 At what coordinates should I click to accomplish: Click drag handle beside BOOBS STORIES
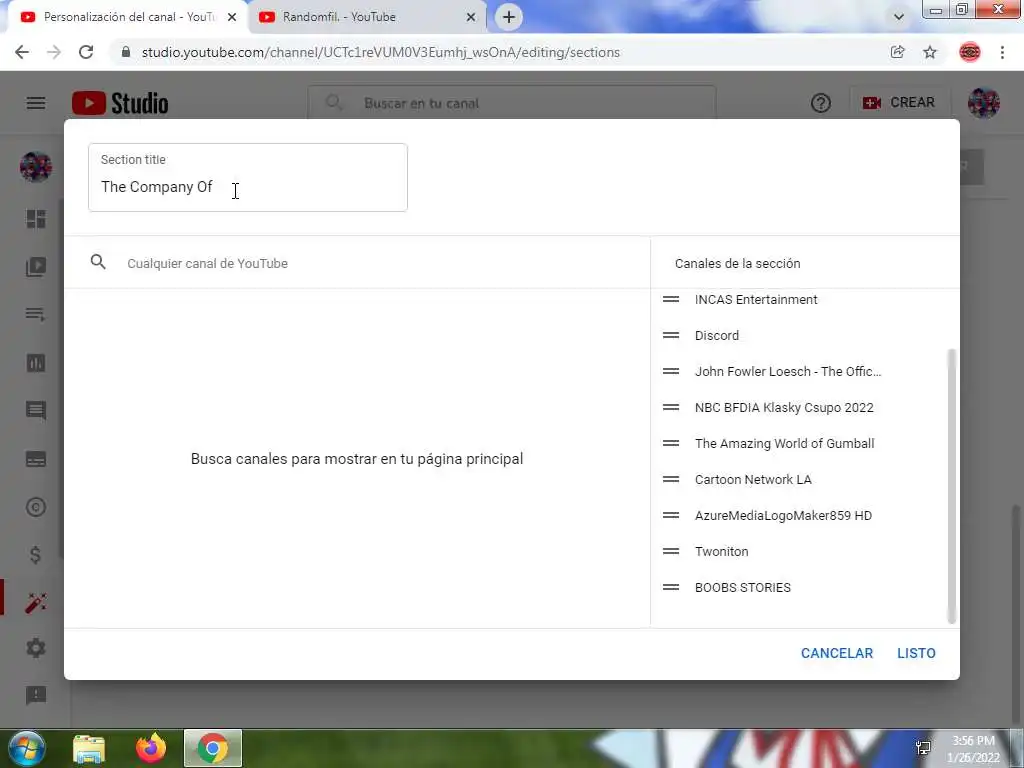tap(671, 586)
